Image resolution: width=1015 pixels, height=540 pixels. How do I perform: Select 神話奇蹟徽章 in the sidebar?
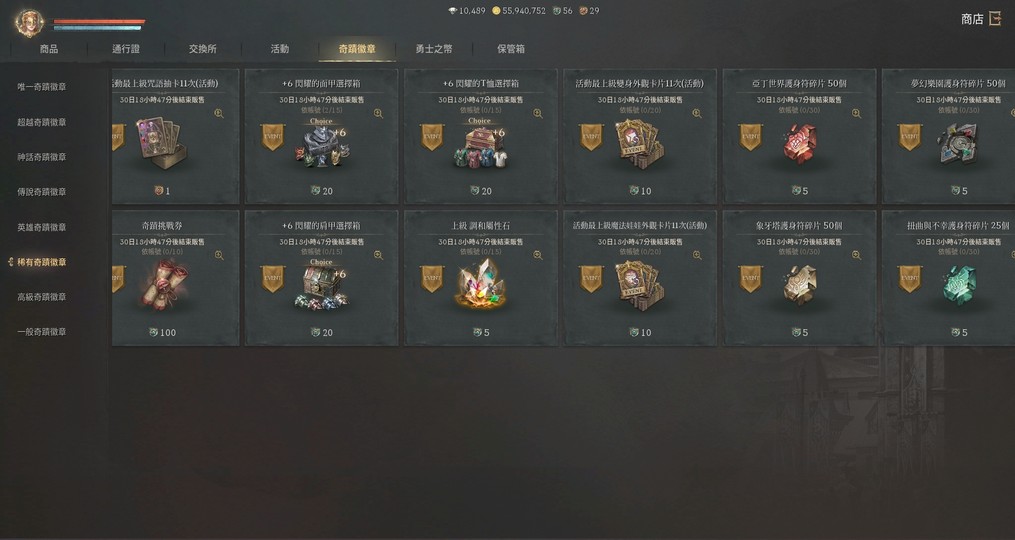pos(41,157)
